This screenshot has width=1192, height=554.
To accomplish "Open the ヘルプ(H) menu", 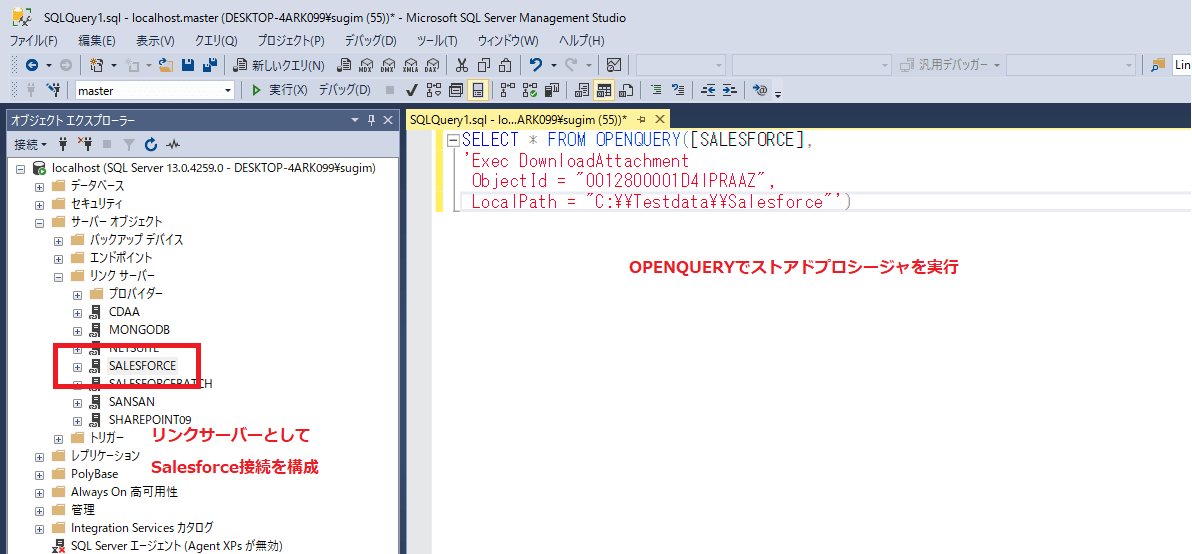I will pos(582,40).
